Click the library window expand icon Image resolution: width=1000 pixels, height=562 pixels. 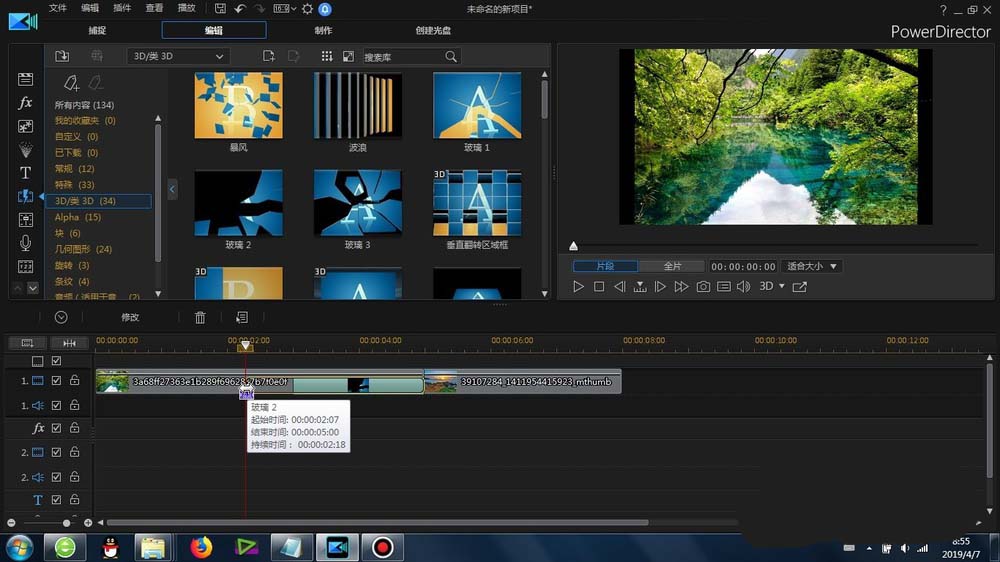[348, 56]
